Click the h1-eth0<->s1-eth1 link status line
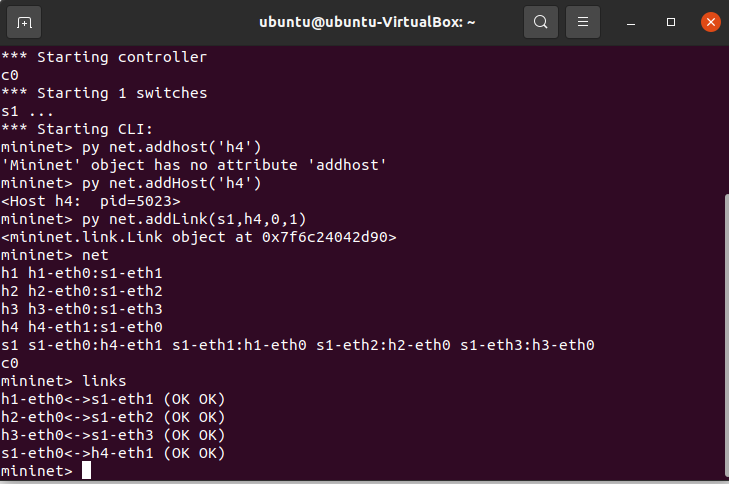Image resolution: width=729 pixels, height=484 pixels. click(x=113, y=399)
